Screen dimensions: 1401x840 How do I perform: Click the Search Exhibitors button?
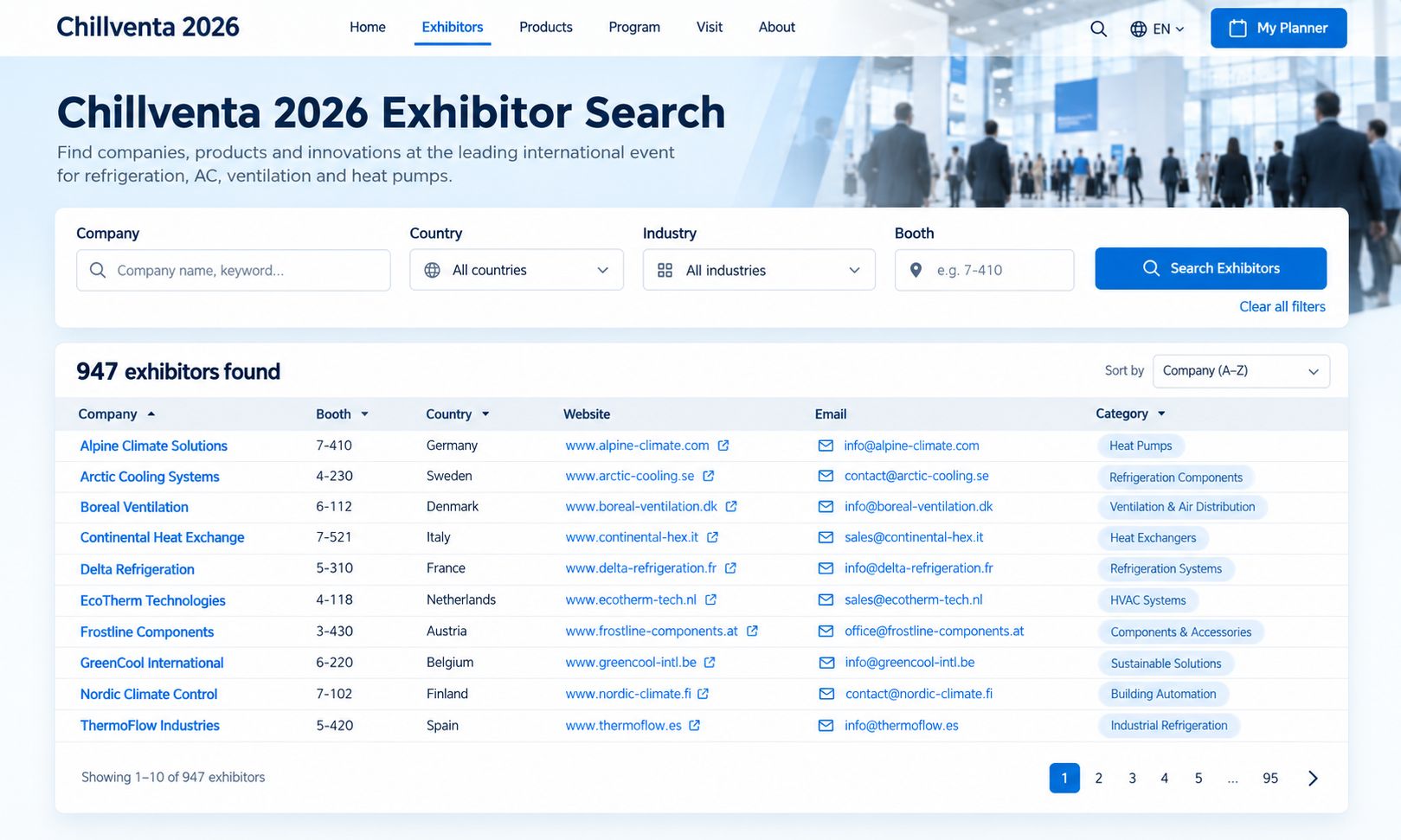1211,268
